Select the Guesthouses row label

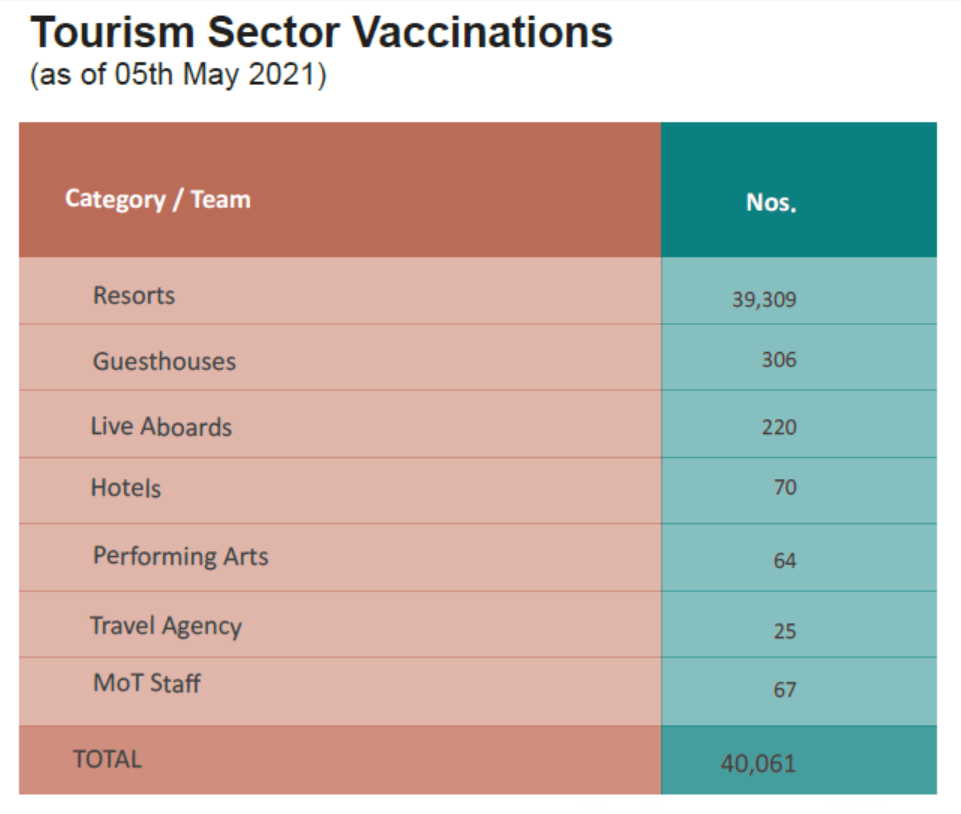click(165, 361)
